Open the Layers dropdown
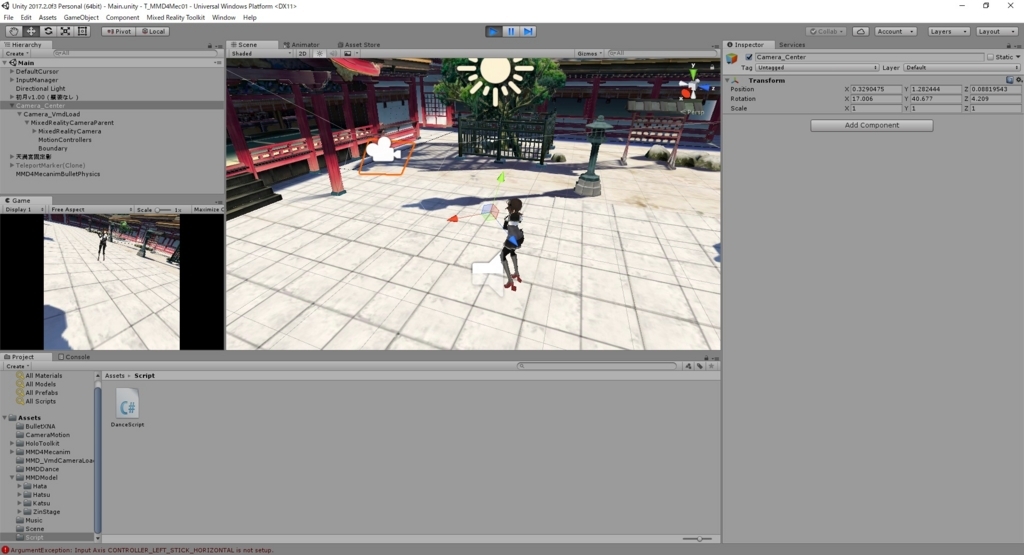The height and width of the screenshot is (555, 1024). tap(948, 31)
